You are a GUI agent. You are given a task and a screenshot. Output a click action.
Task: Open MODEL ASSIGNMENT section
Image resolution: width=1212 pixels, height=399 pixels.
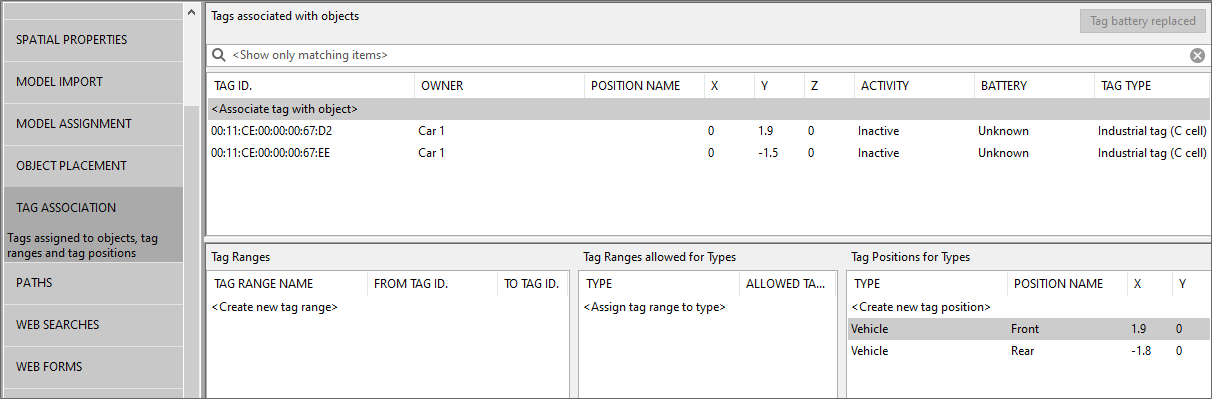(x=93, y=124)
